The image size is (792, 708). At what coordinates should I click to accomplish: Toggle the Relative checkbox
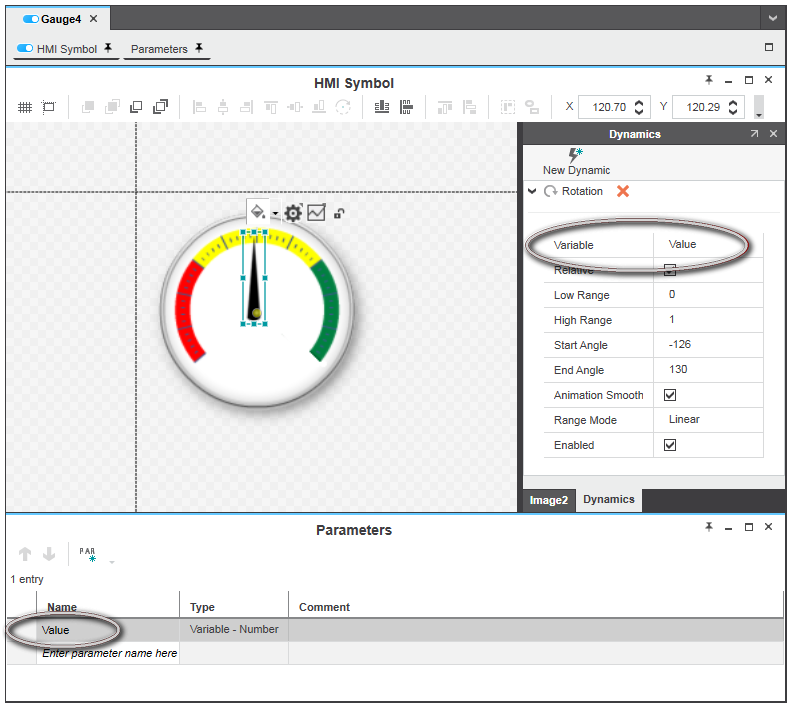coord(670,270)
